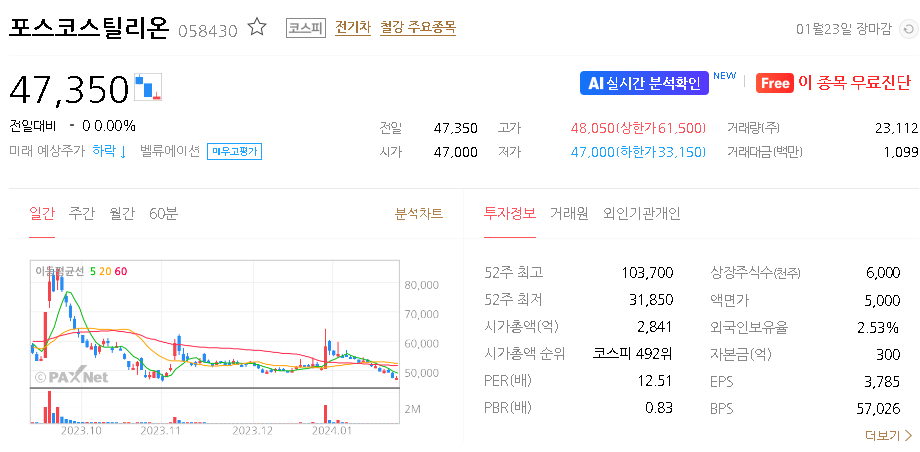Click 더보기 to expand investment info
Image resolution: width=920 pixels, height=452 pixels.
(889, 435)
